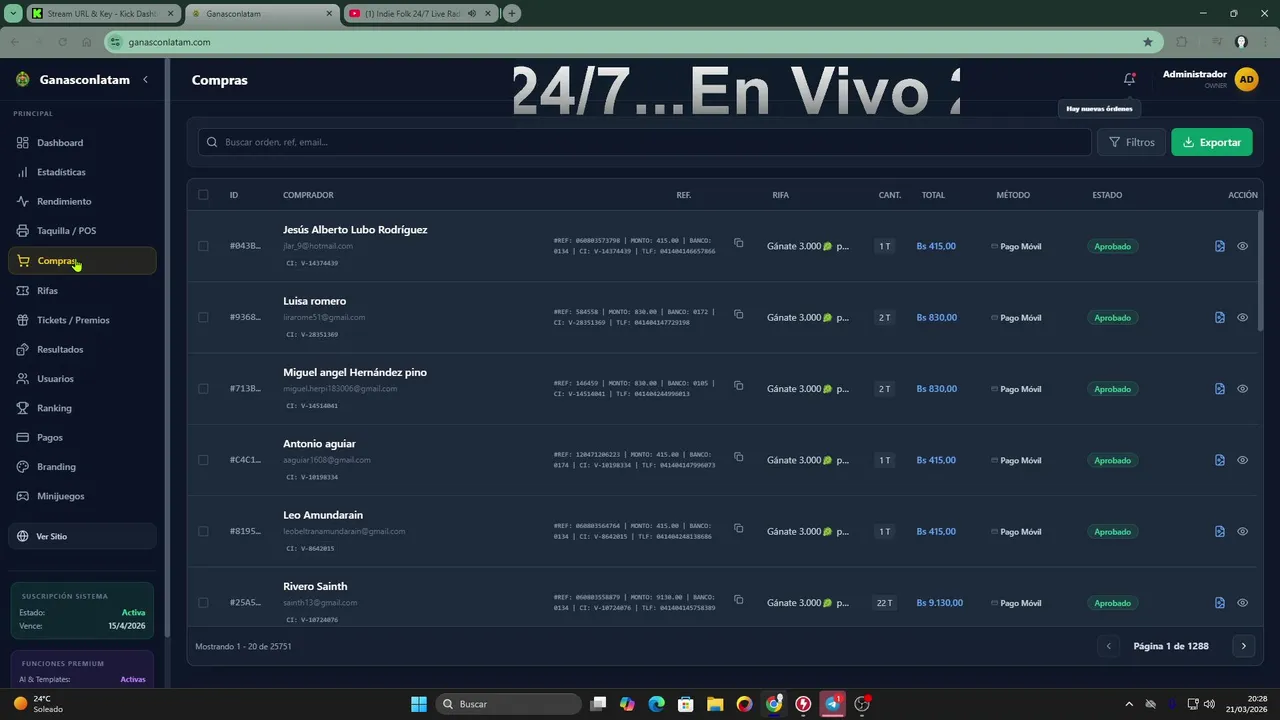This screenshot has height=720, width=1280.
Task: Copy reference for Luisa romero order
Action: [x=738, y=314]
